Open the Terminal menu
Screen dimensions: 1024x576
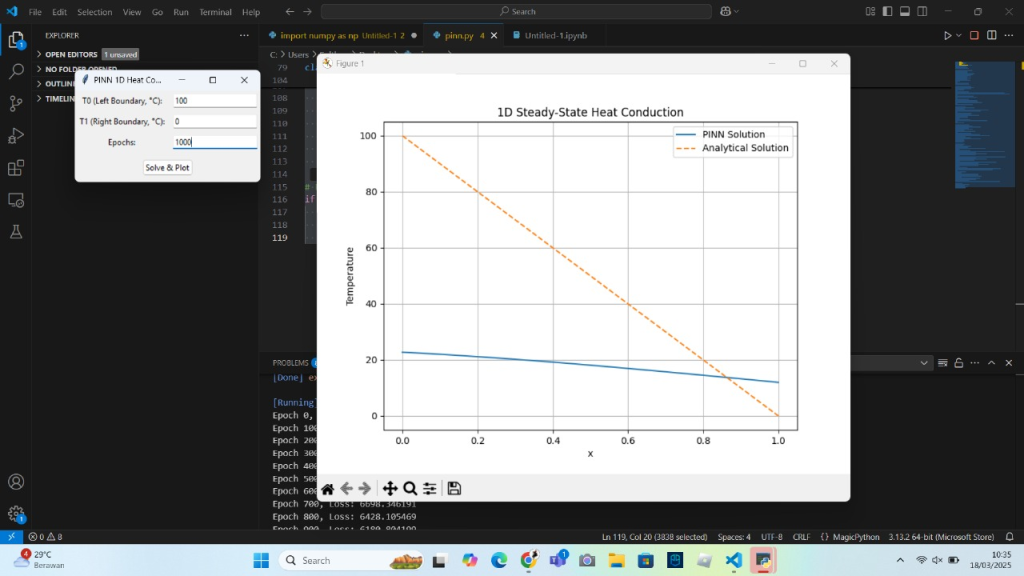214,12
